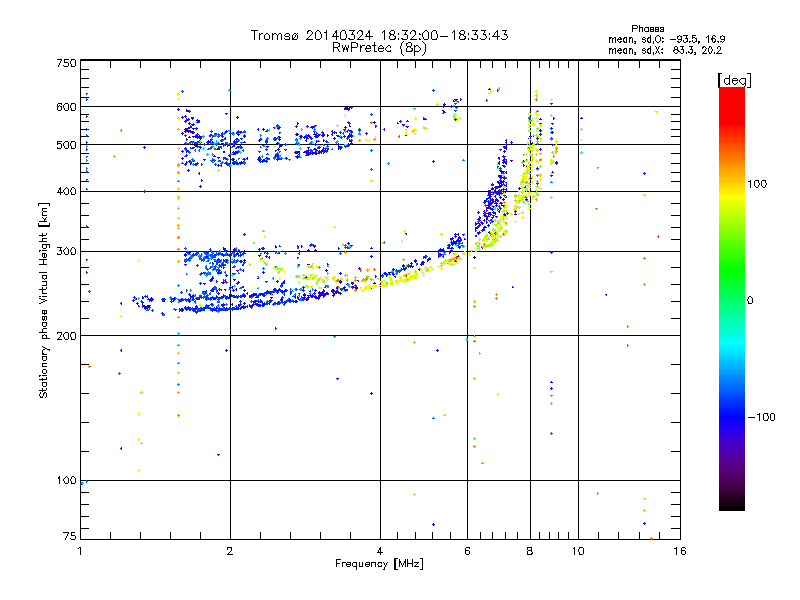Click the 'Phases' header label

click(x=647, y=29)
